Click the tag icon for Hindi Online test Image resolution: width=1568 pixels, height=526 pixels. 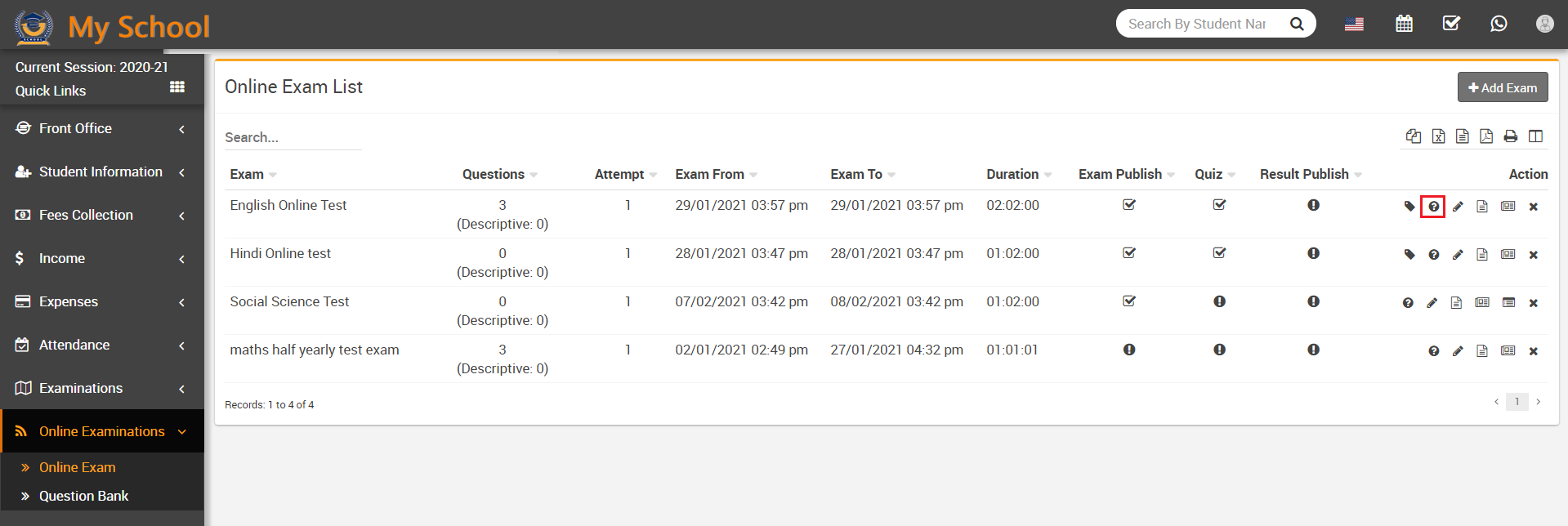pos(1409,255)
